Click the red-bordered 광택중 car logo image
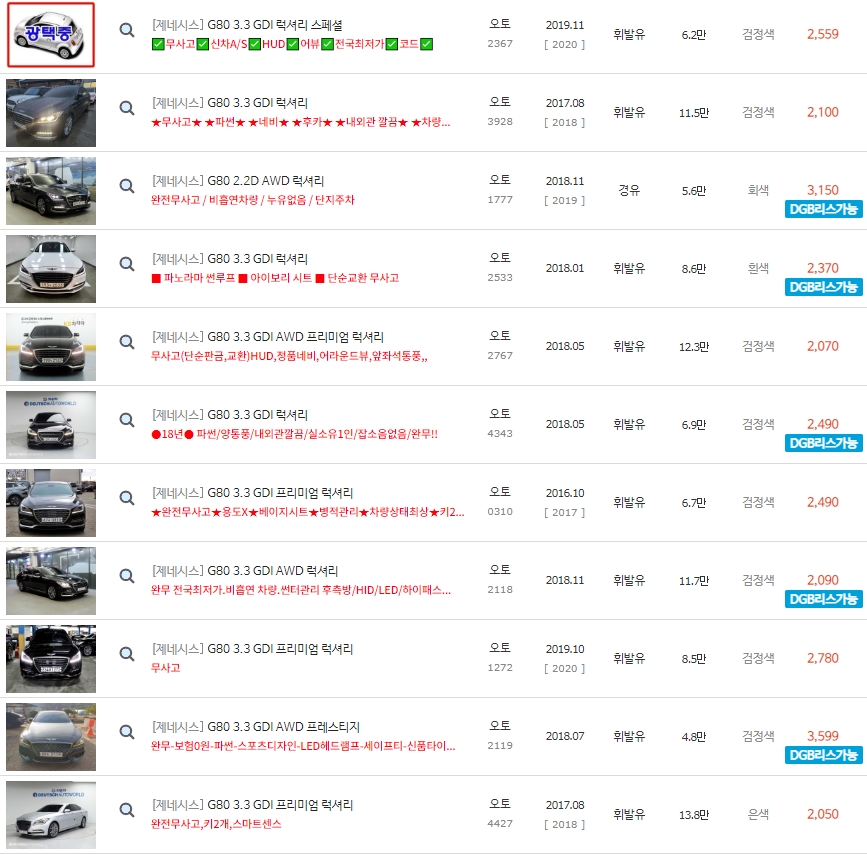The width and height of the screenshot is (867, 854). 51,31
